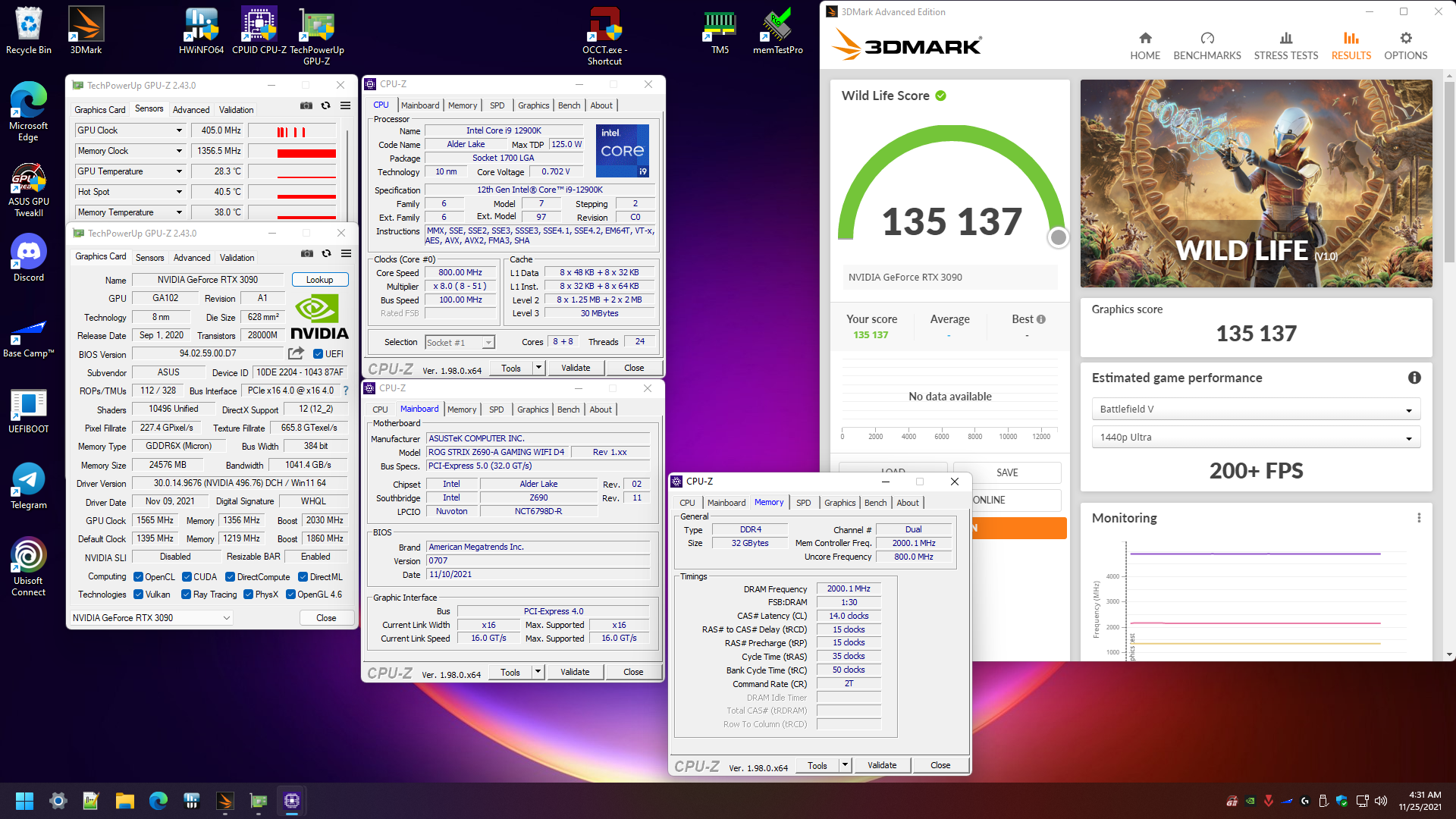This screenshot has height=819, width=1456.
Task: Toggle the UEFI checkbox in GPU-Z
Action: click(318, 354)
